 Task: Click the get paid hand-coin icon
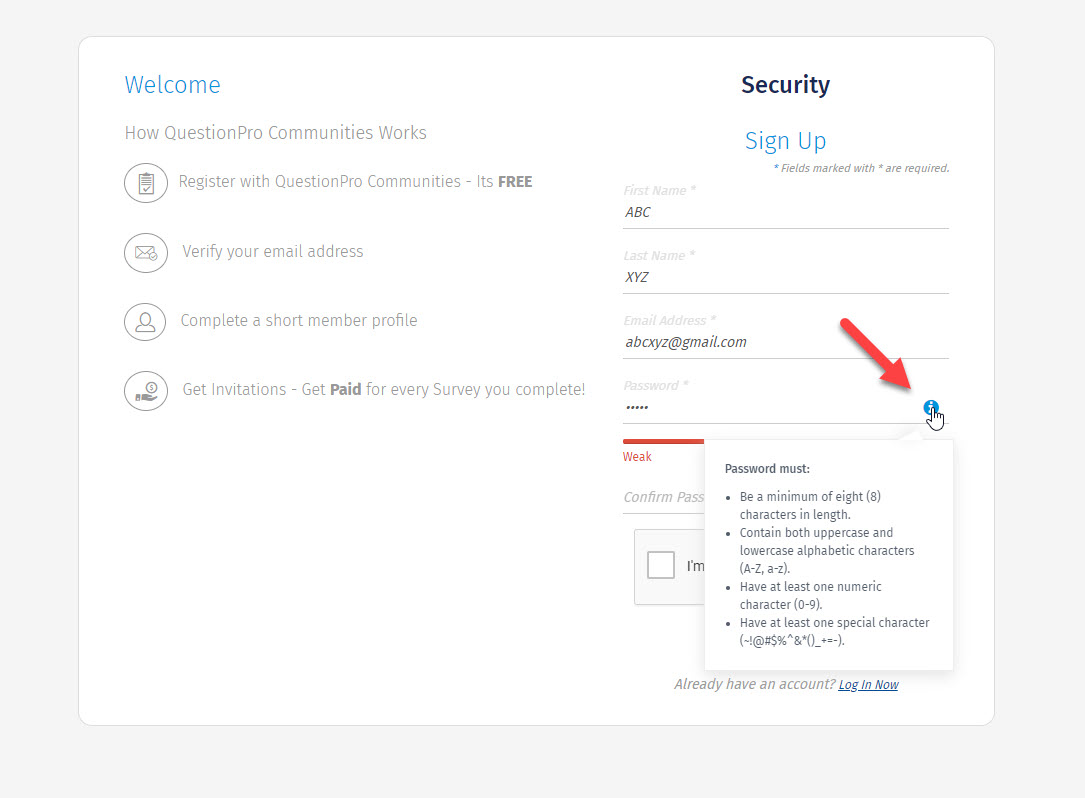146,391
